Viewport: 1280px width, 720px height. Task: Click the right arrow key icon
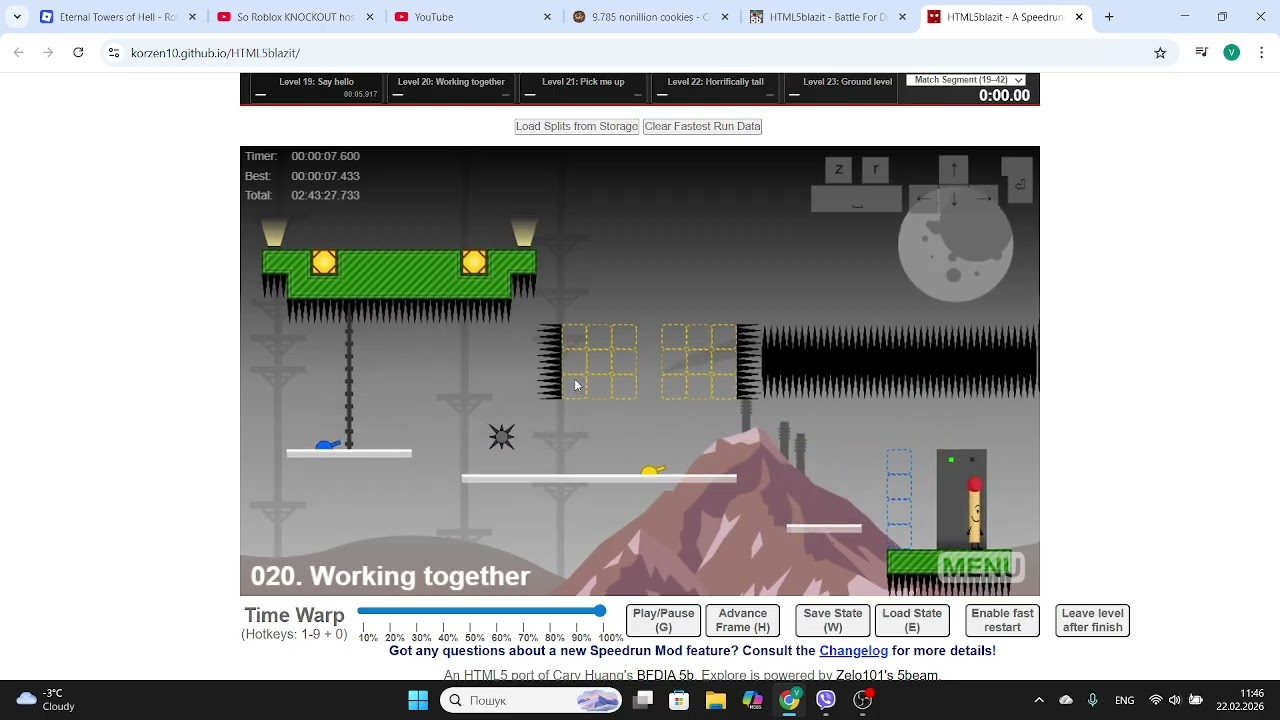tap(984, 199)
